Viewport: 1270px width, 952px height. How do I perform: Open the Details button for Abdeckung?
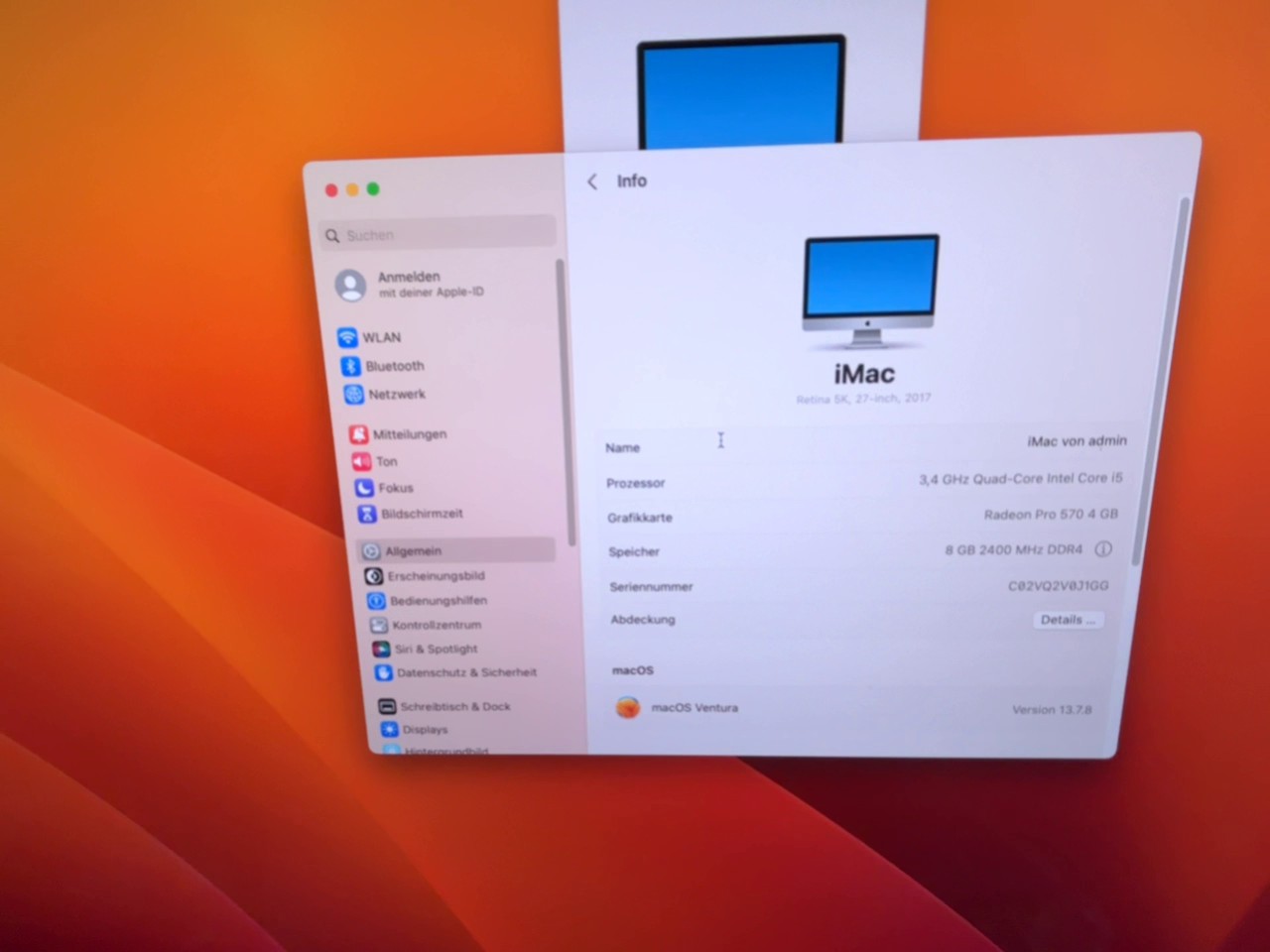[1068, 620]
